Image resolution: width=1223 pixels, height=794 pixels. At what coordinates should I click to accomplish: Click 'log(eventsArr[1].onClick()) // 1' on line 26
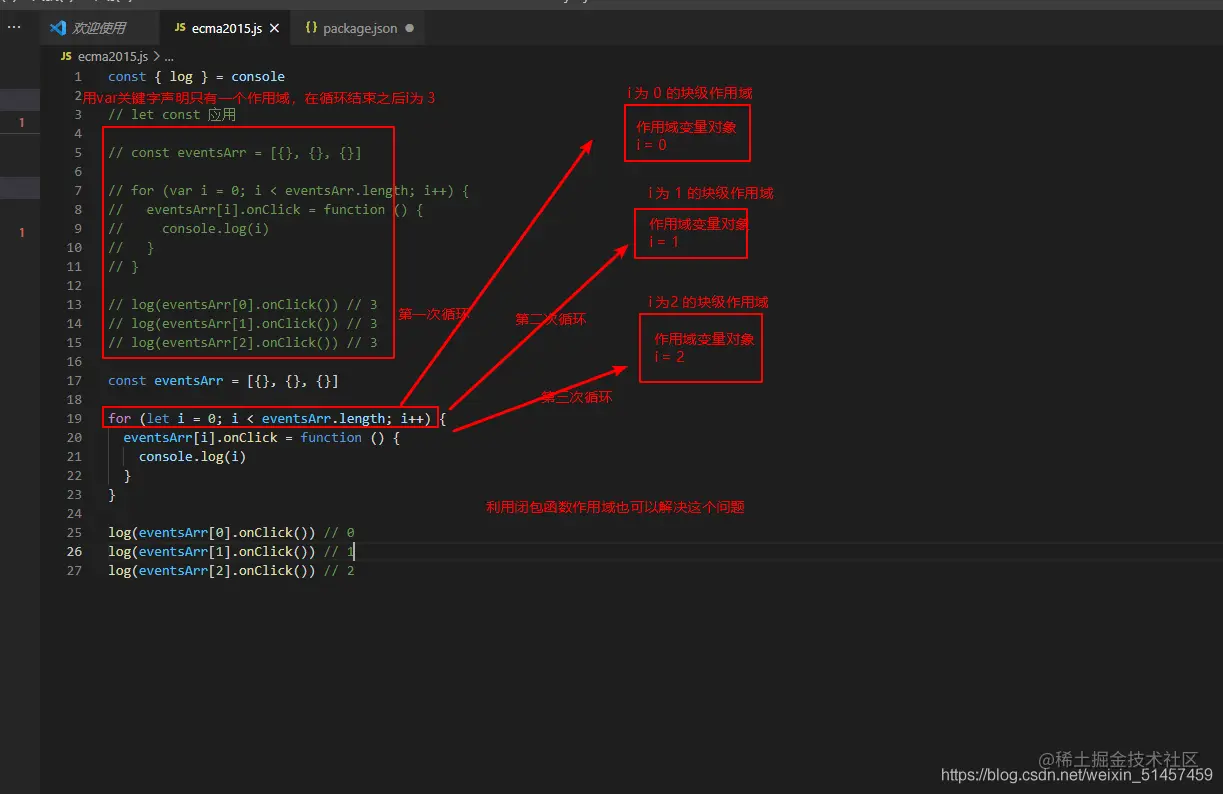(231, 552)
